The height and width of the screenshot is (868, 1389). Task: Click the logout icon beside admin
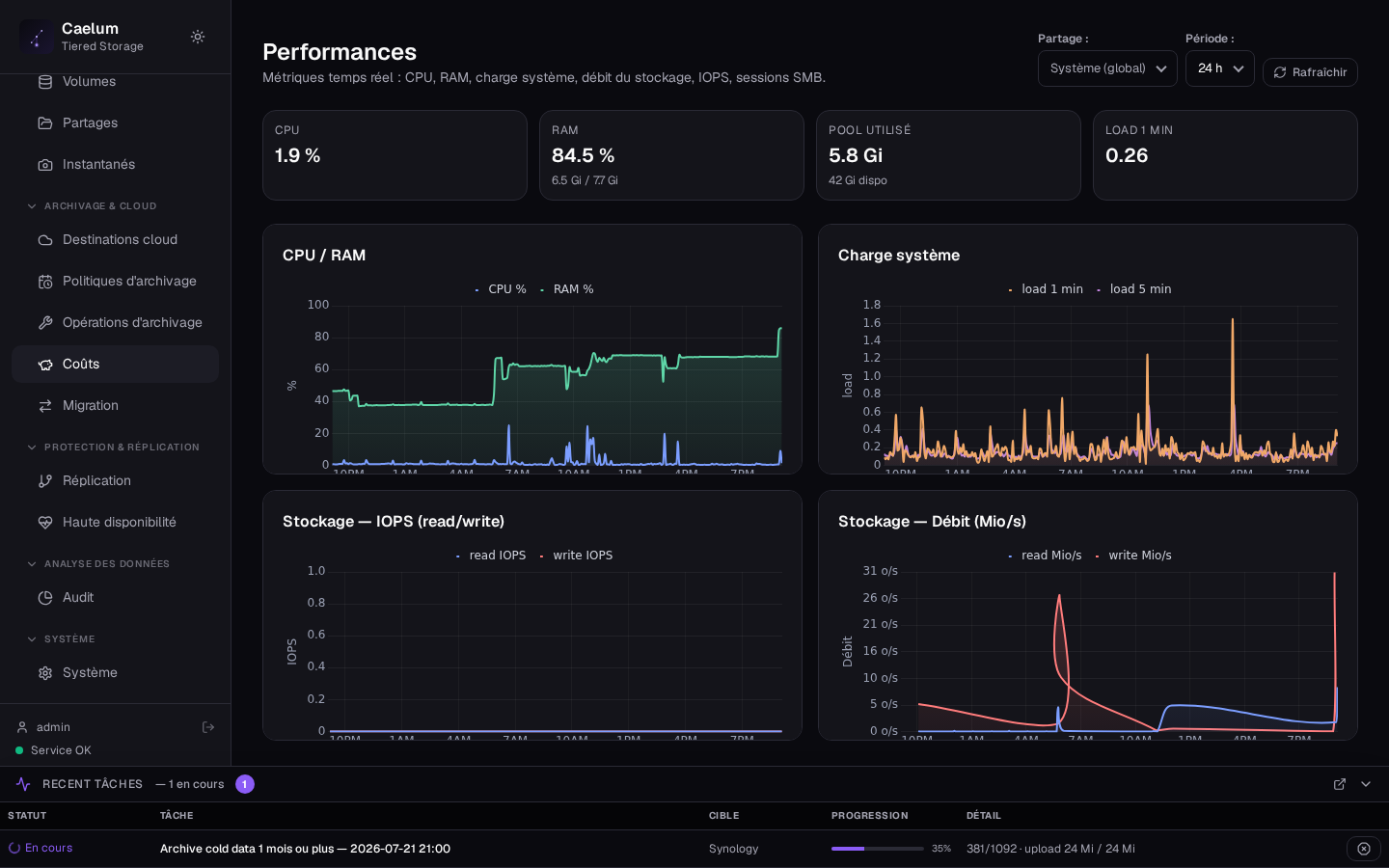click(208, 727)
